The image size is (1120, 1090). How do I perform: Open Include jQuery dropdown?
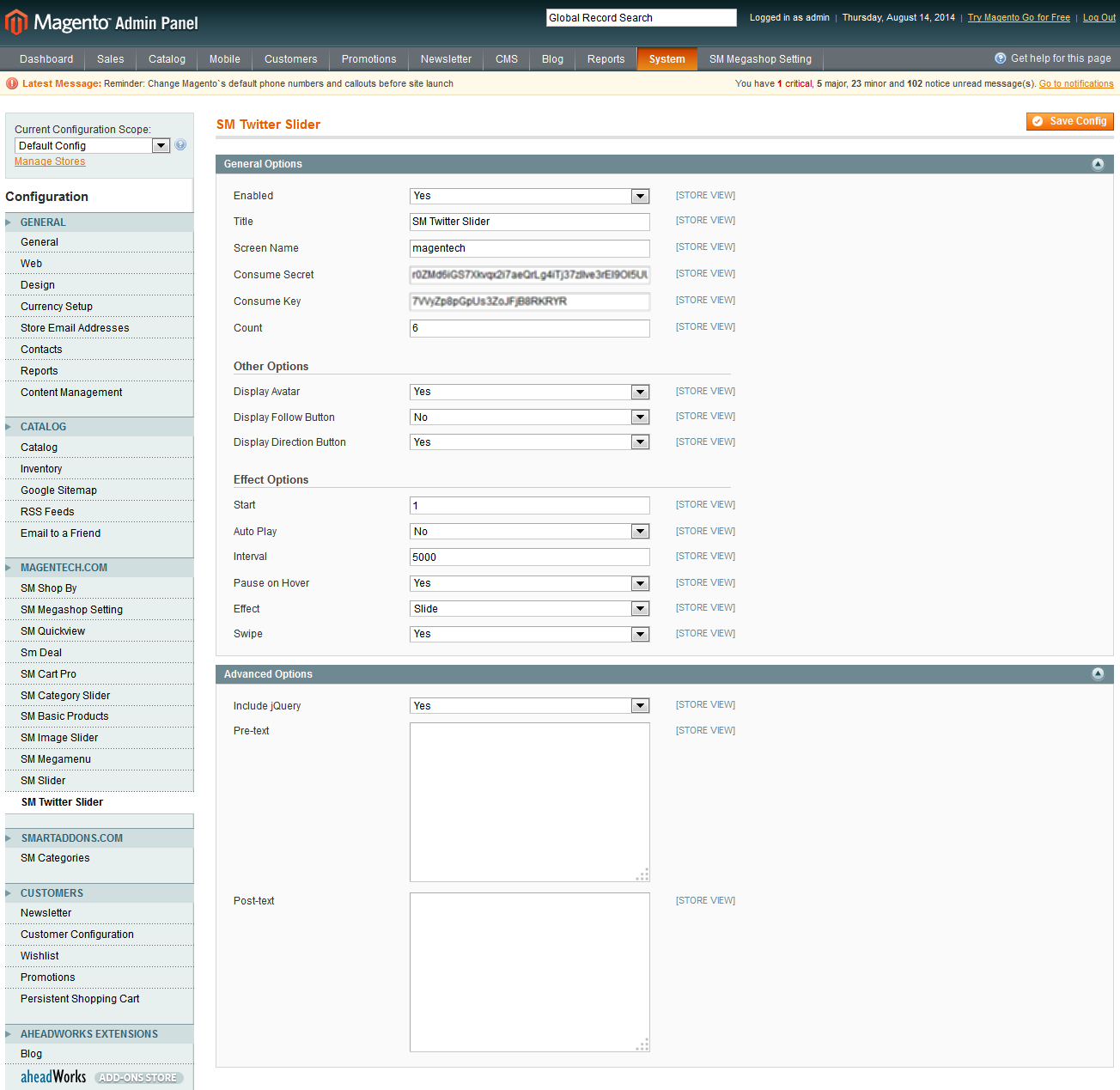coord(530,706)
